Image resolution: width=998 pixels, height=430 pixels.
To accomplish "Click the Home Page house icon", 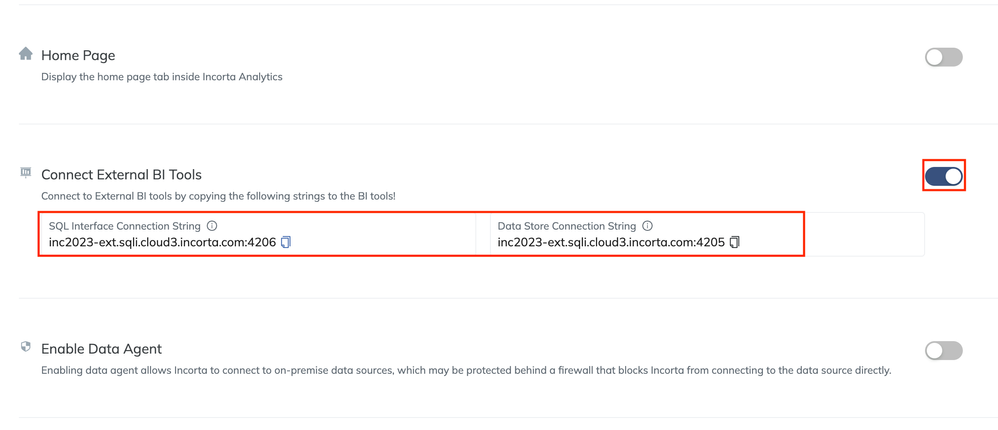I will point(26,54).
